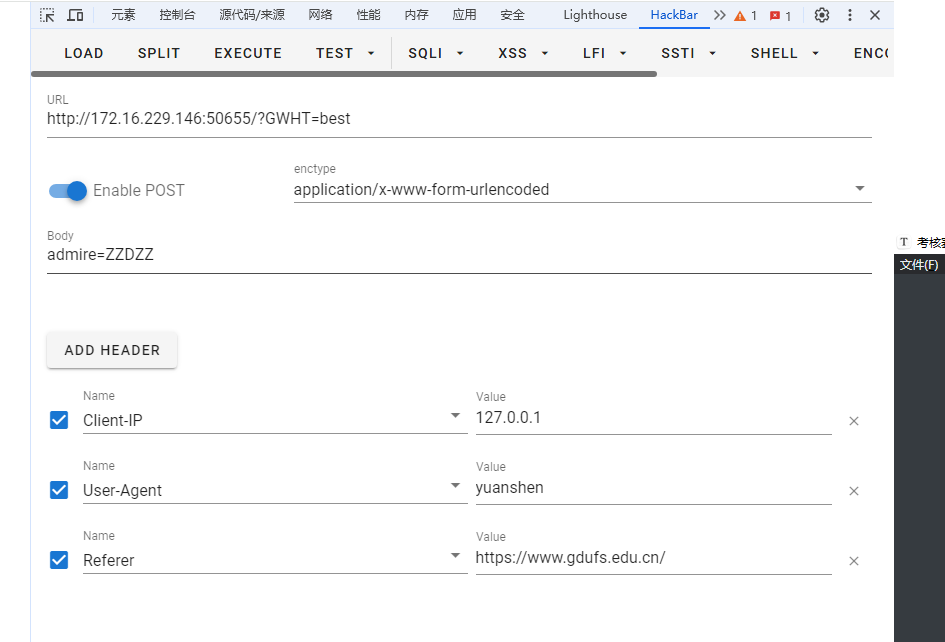This screenshot has width=945, height=642.
Task: Click the Referer value field with gdufs URL
Action: pos(653,558)
